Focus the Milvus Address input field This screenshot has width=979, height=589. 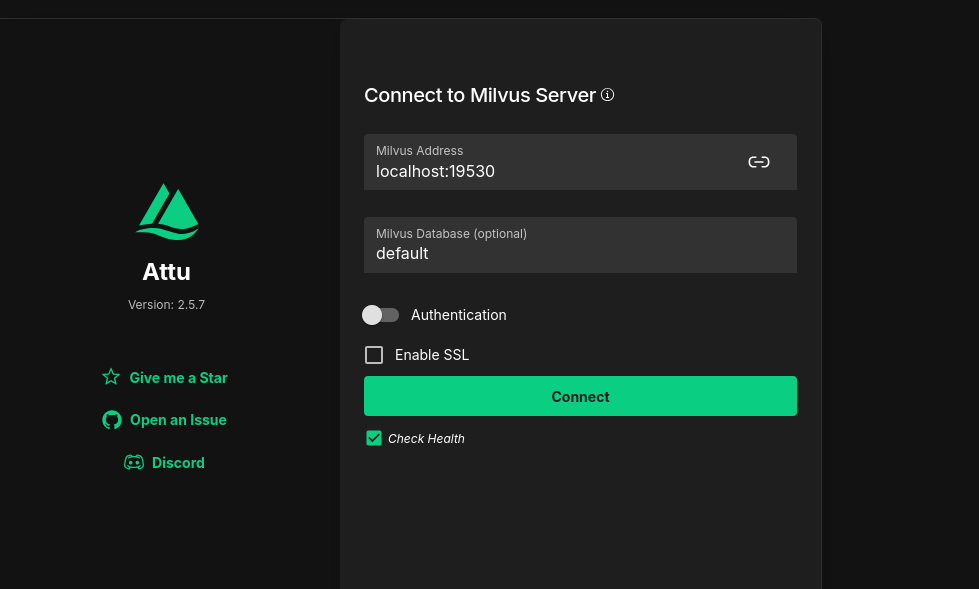580,162
